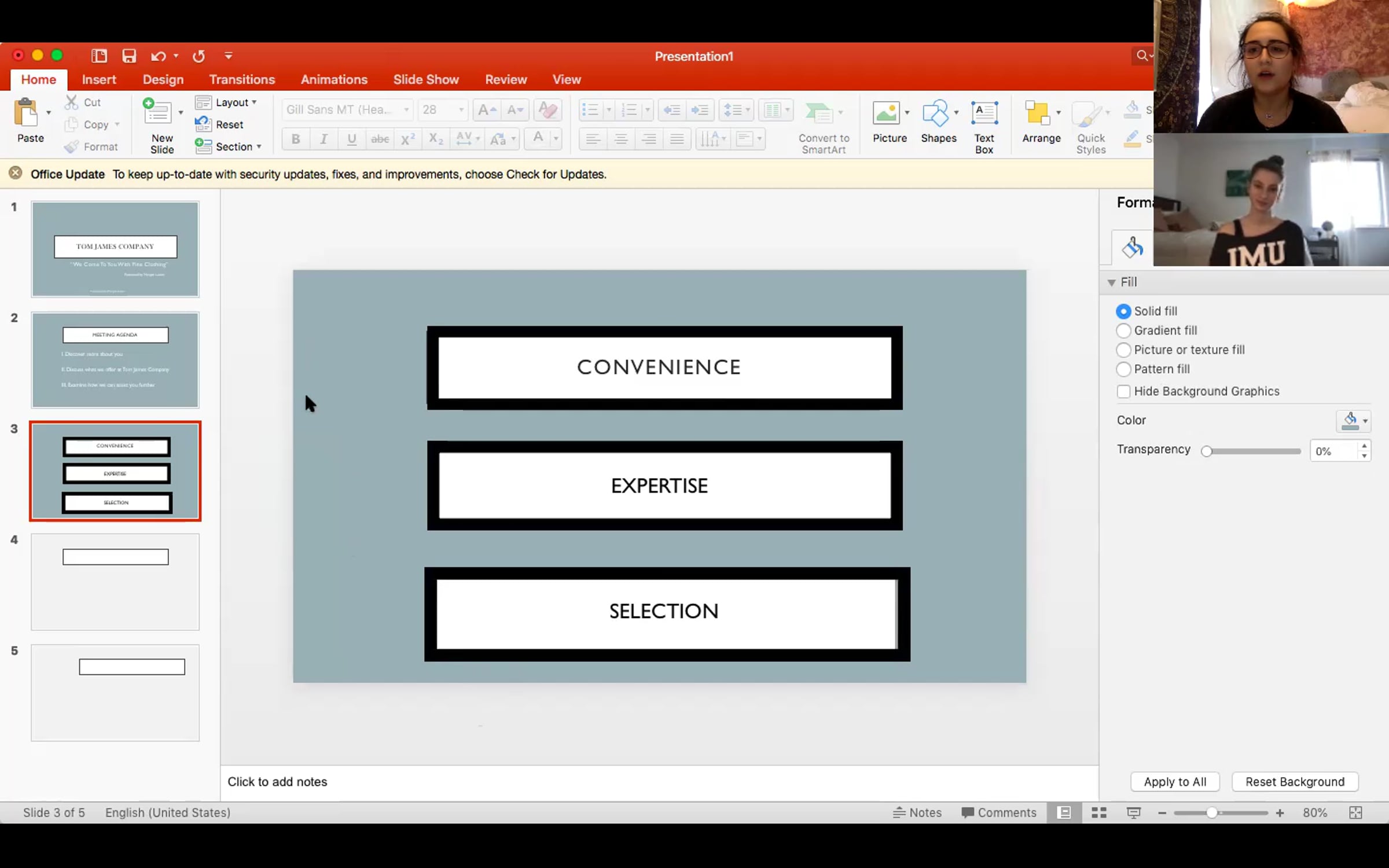Click the Apply to All button

[x=1174, y=782]
